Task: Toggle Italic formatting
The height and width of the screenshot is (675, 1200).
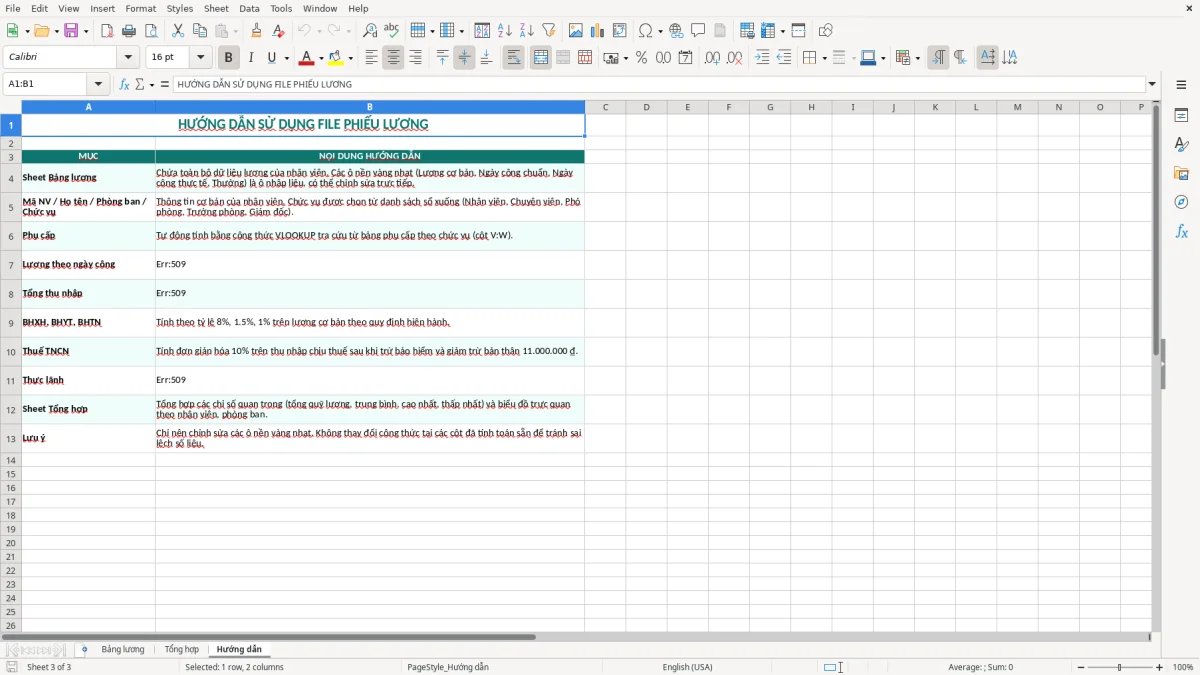Action: [250, 58]
